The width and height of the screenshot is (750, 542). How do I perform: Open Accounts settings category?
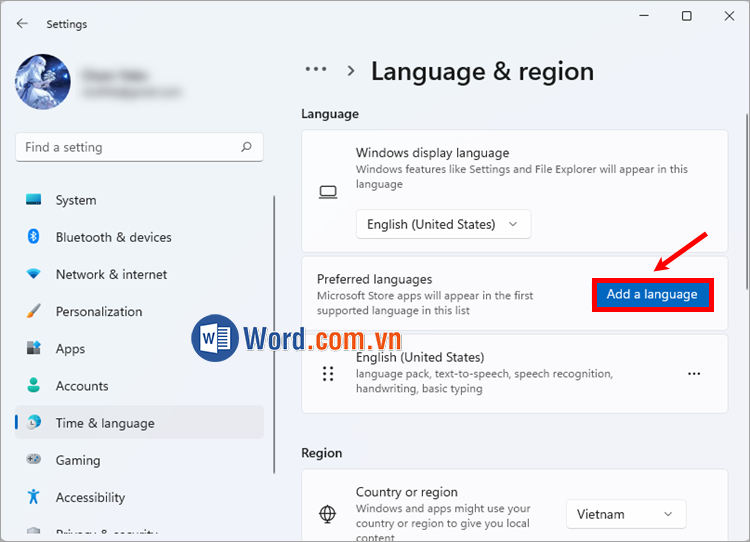point(139,386)
